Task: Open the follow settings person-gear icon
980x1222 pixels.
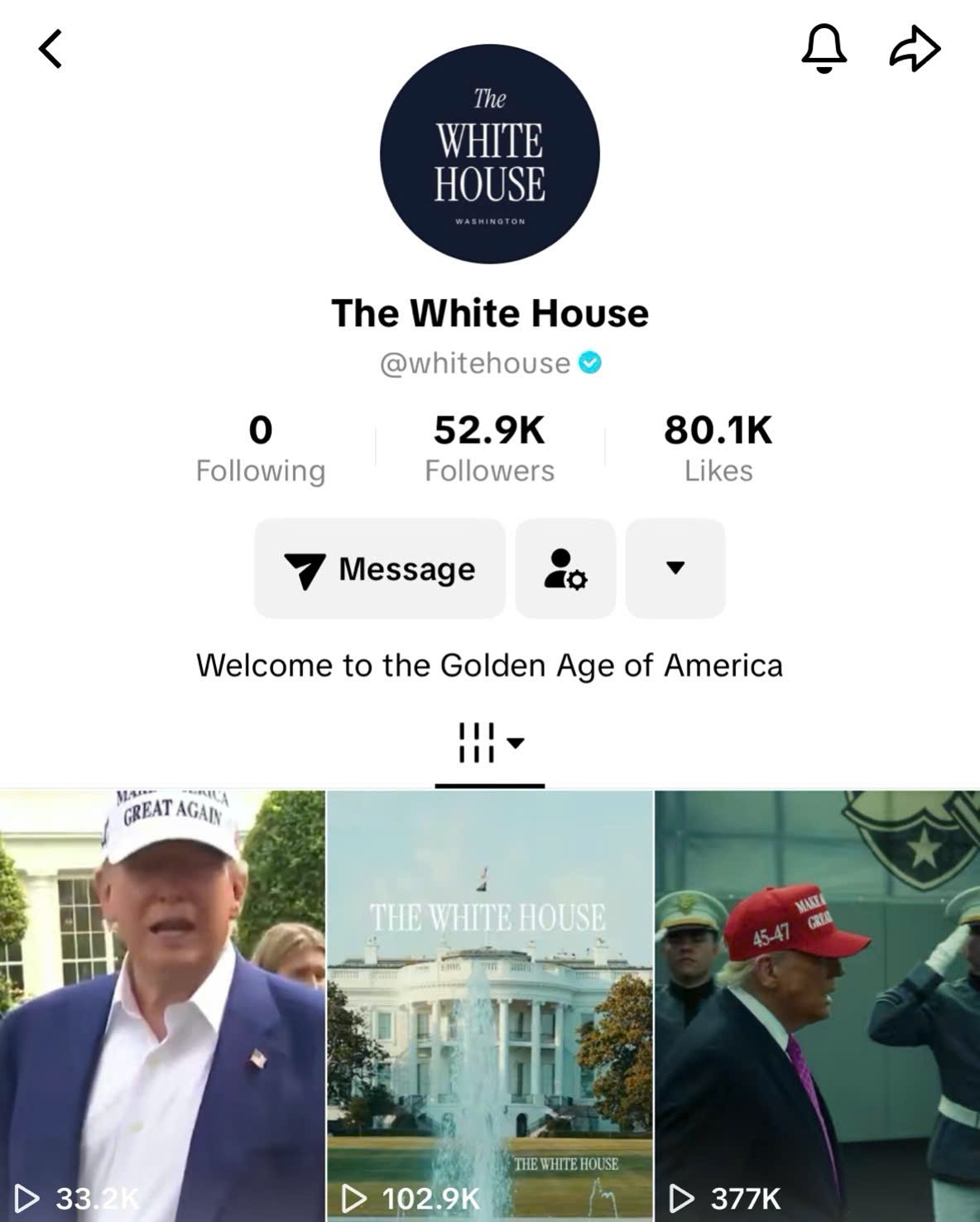Action: pyautogui.click(x=565, y=569)
